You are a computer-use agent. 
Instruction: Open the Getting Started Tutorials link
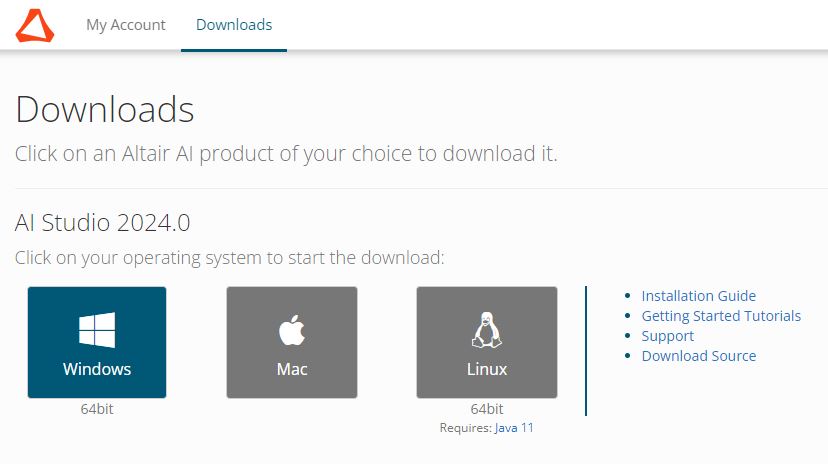(x=721, y=316)
